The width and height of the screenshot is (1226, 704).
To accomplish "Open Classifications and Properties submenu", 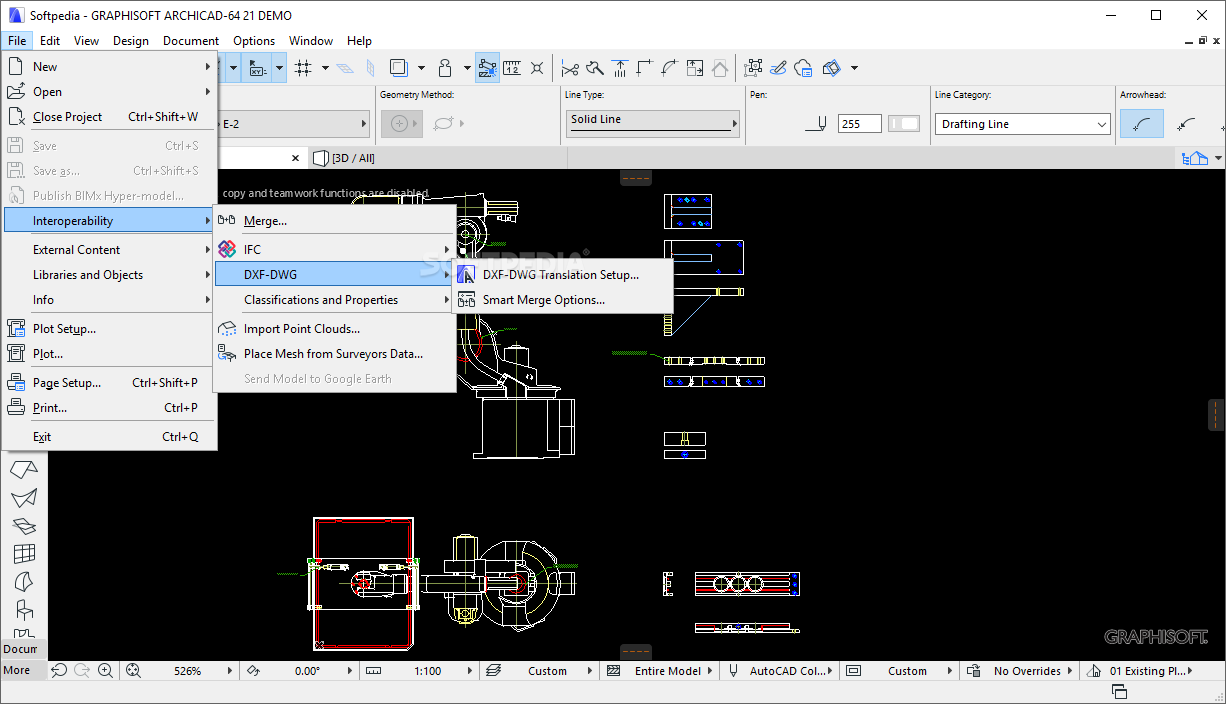I will 335,300.
